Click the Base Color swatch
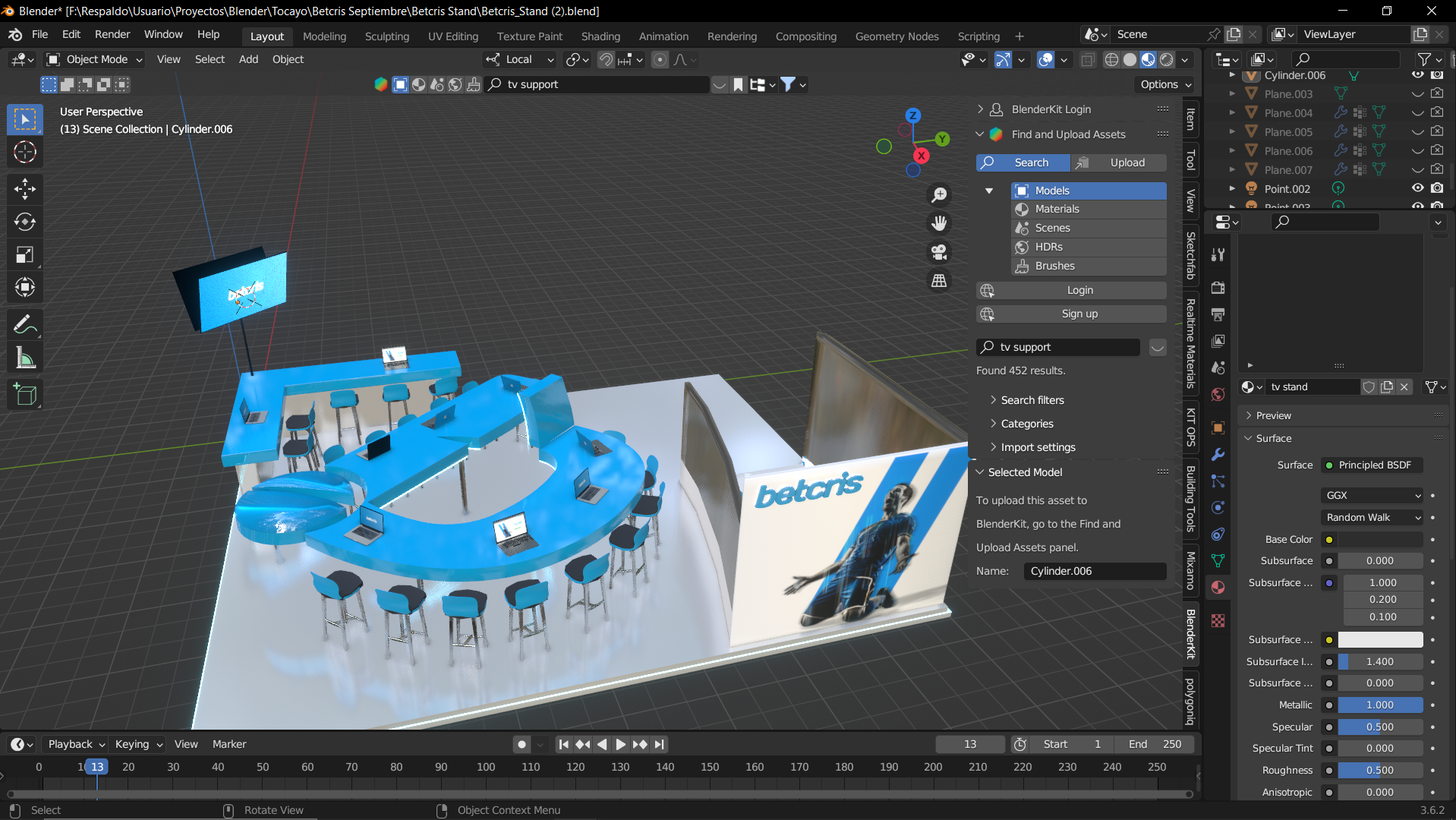Viewport: 1456px width, 820px height. pyautogui.click(x=1380, y=540)
